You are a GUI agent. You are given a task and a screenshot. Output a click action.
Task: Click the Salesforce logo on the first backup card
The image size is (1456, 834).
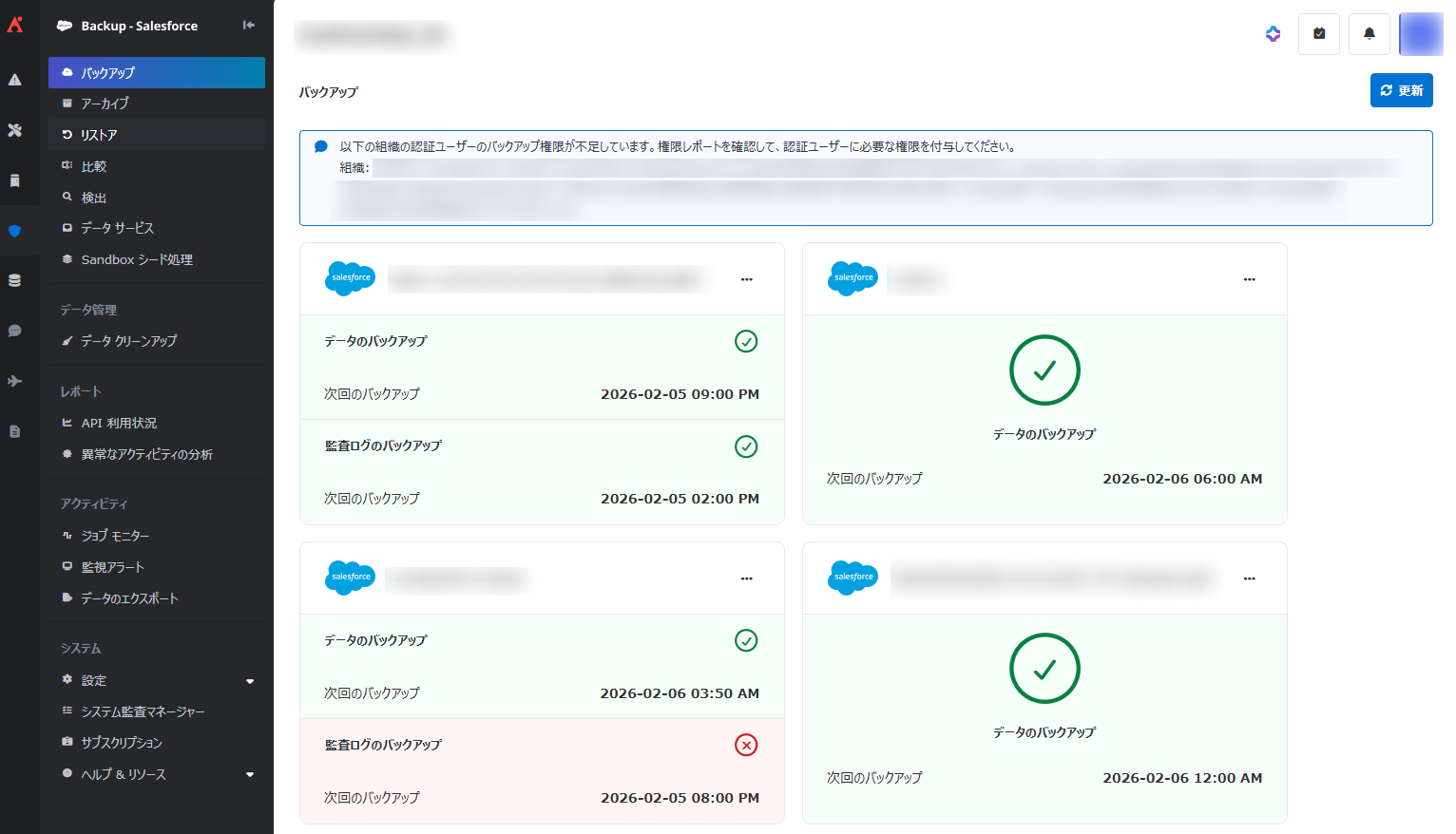[x=350, y=278]
